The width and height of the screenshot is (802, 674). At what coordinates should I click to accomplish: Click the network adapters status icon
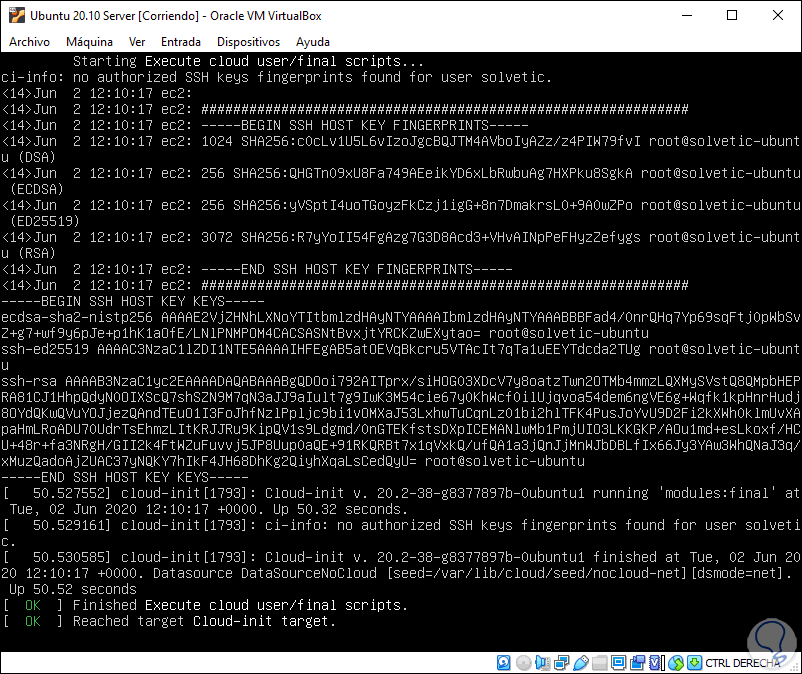click(562, 663)
